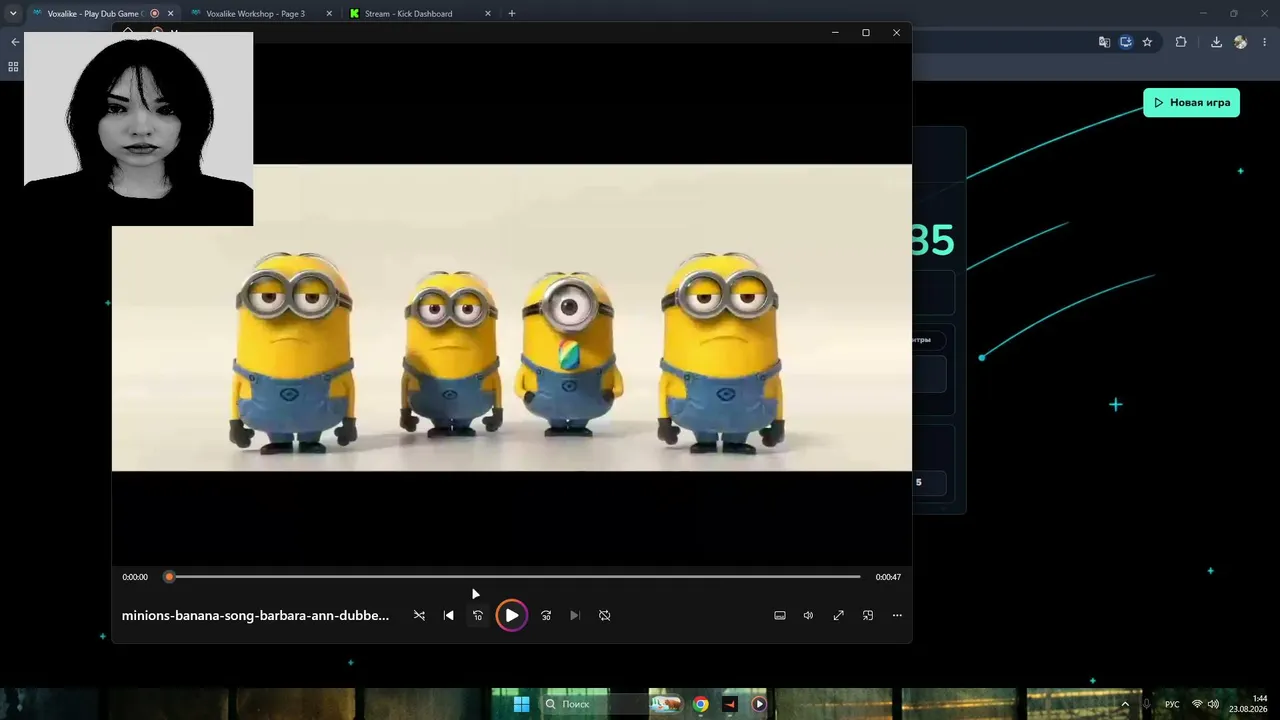1280x720 pixels.
Task: Open the Chrome apps grid shortcut
Action: (13, 67)
